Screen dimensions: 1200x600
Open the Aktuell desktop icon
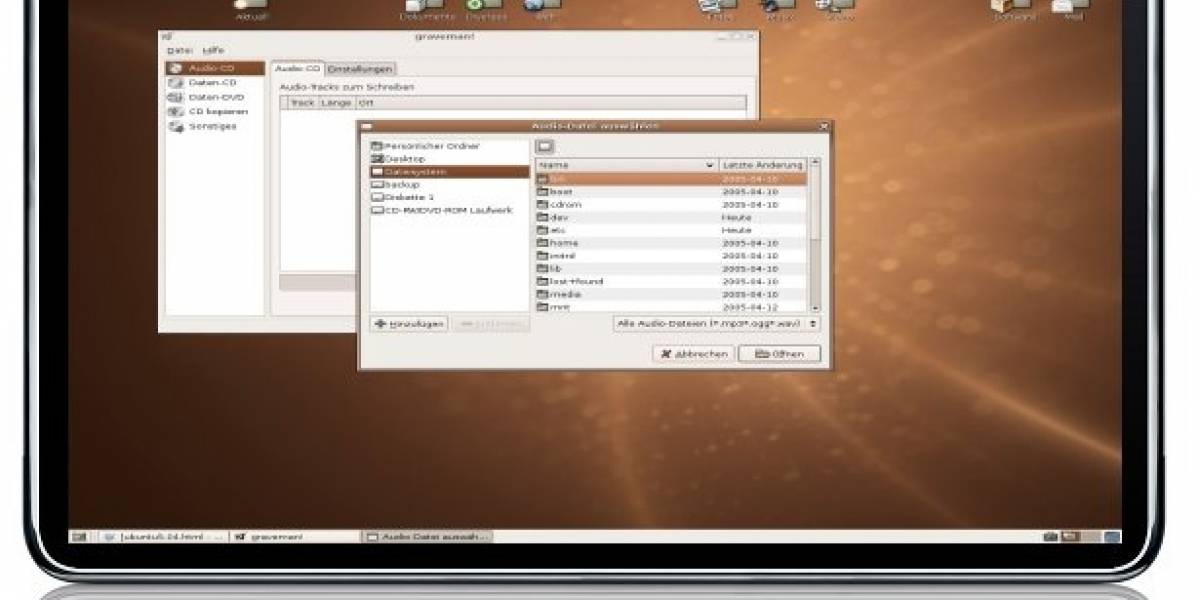point(251,10)
